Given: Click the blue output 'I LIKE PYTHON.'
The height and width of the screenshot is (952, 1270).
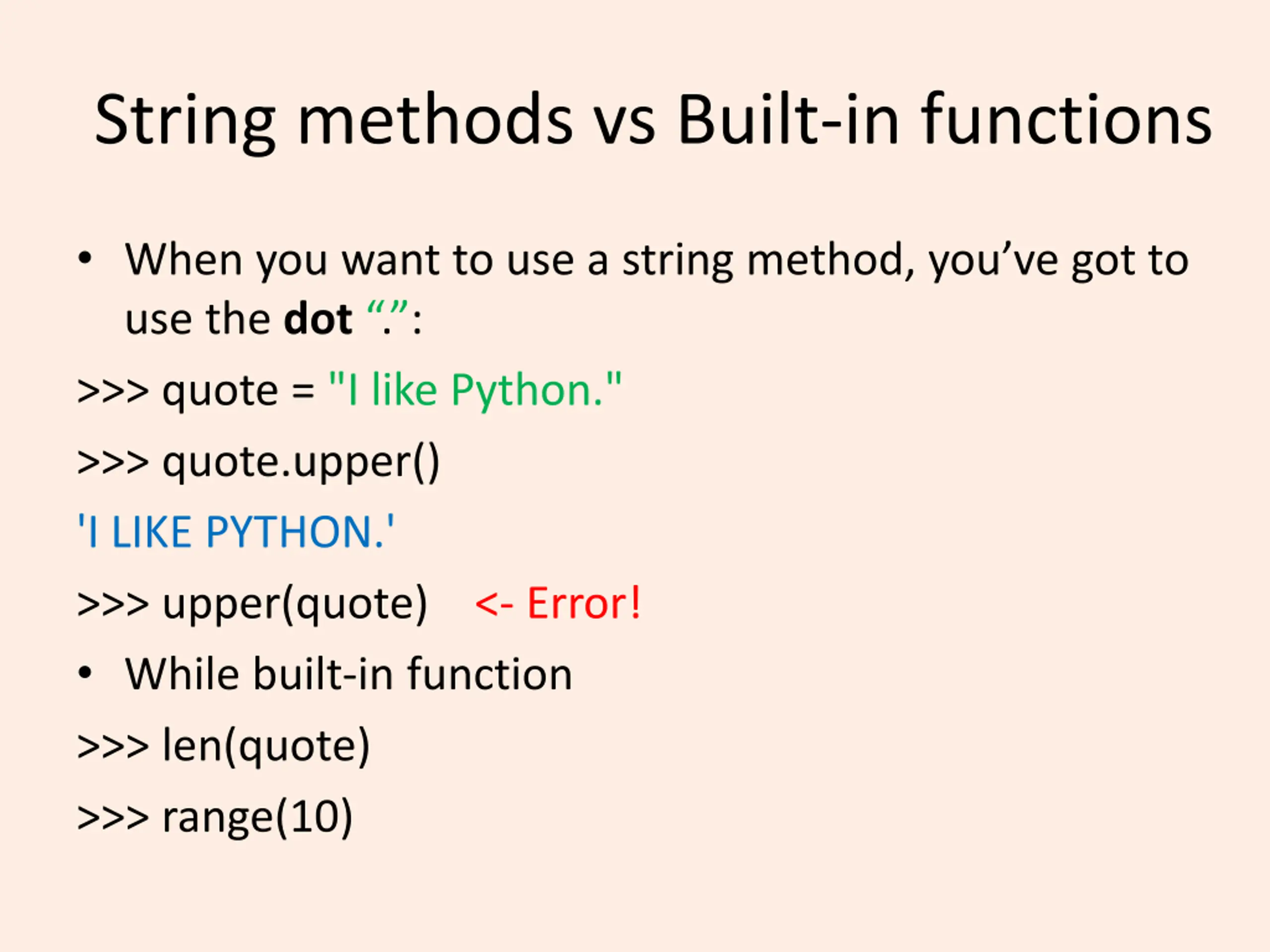Looking at the screenshot, I should tap(236, 532).
